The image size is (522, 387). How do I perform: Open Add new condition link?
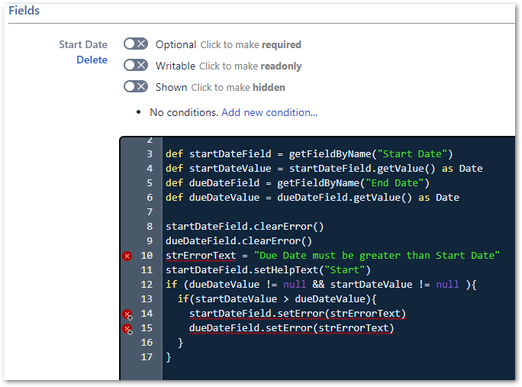coord(269,113)
